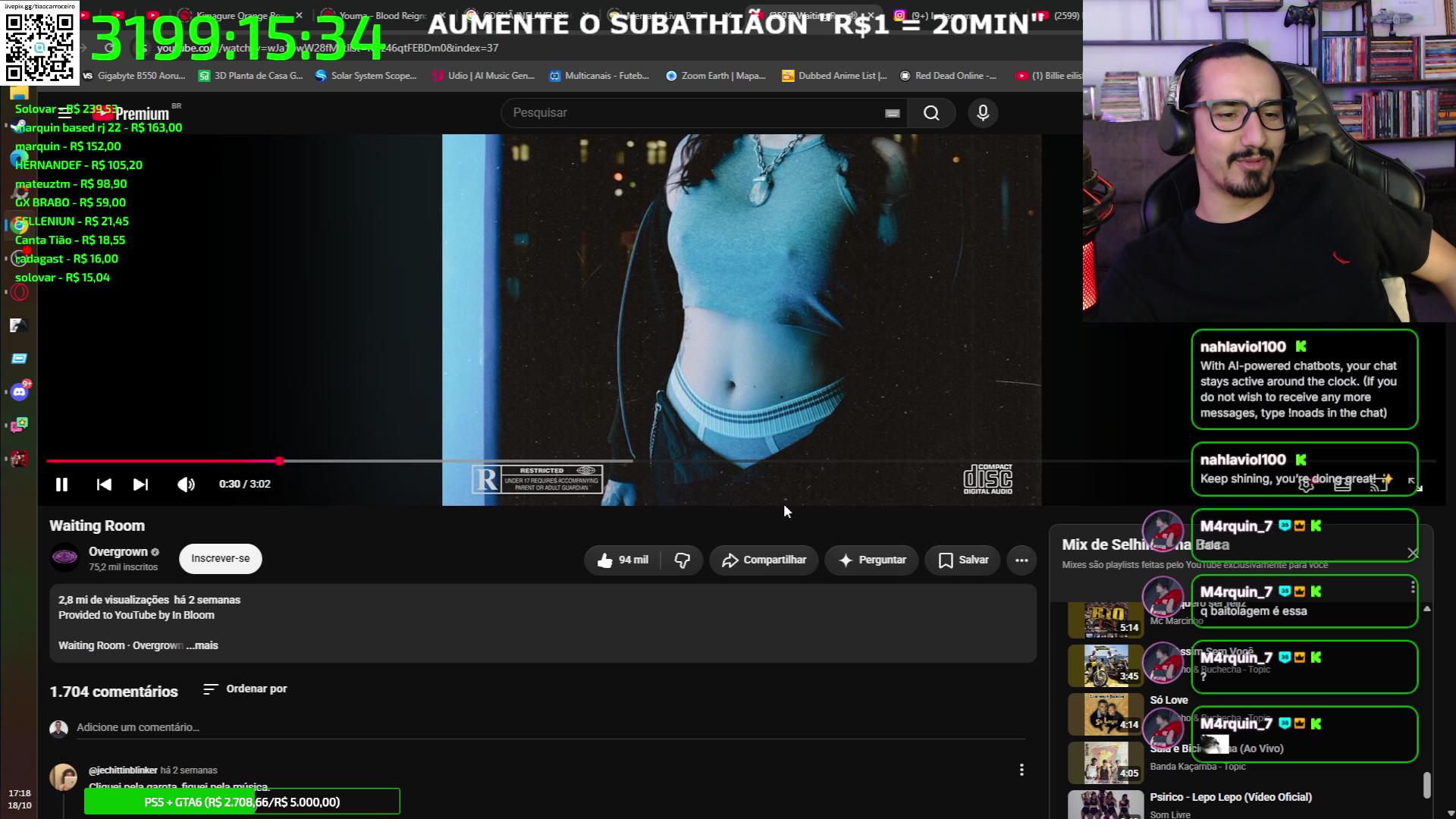Expand description with ...mais
1456x819 pixels.
202,645
